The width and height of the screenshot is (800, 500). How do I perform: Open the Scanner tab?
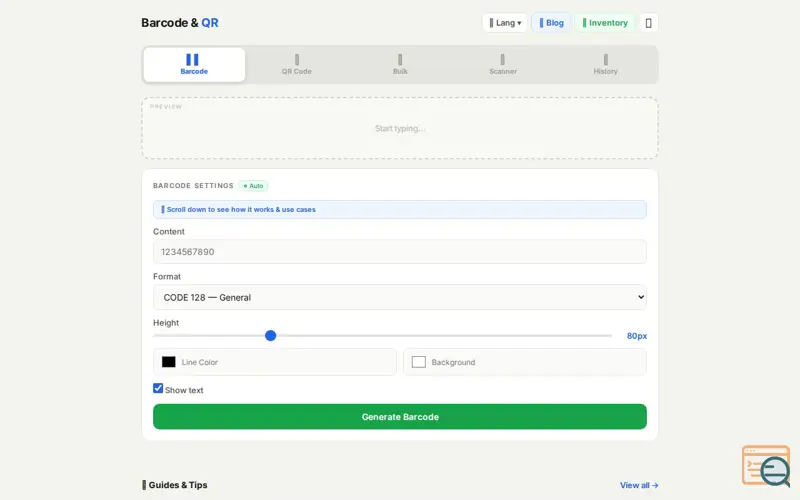point(503,65)
